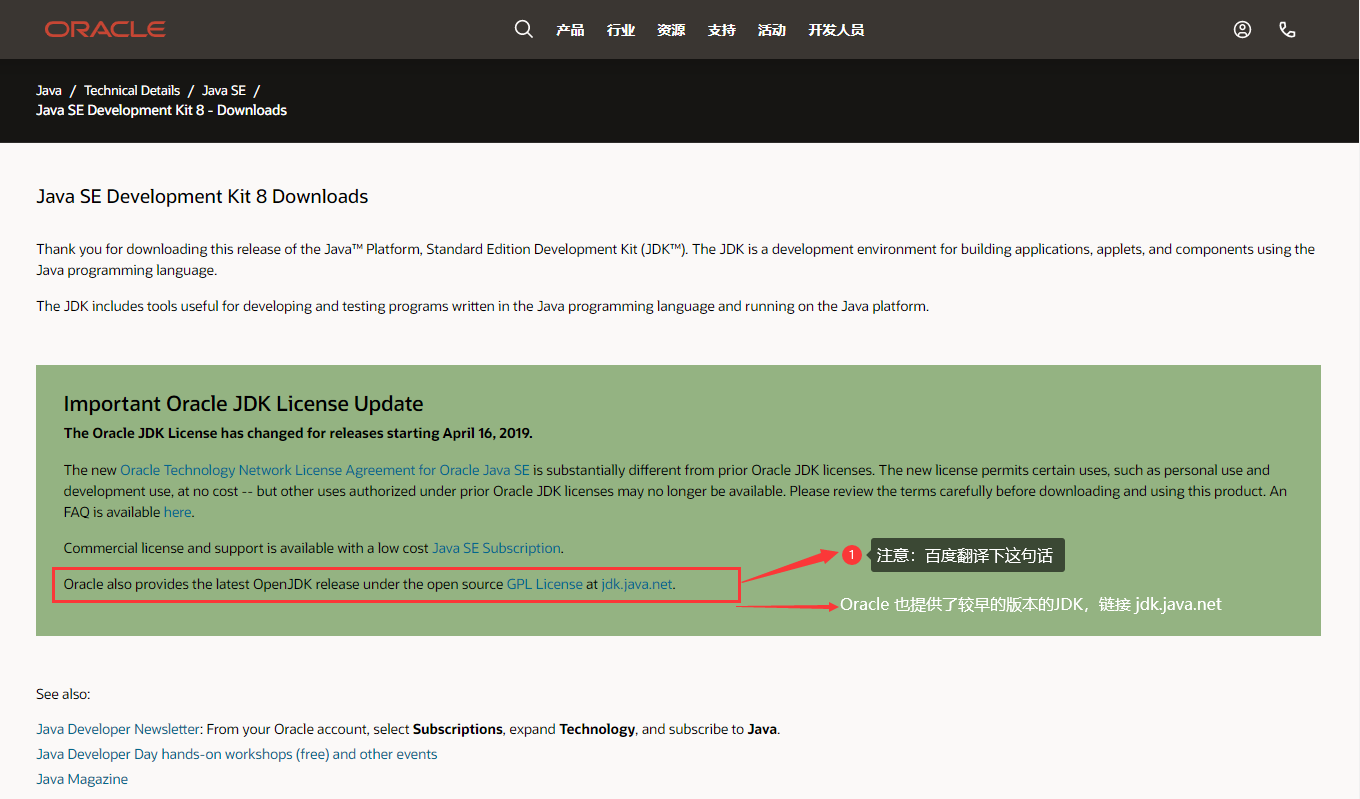Open Java Developer Day hands-on workshops link

coord(237,754)
